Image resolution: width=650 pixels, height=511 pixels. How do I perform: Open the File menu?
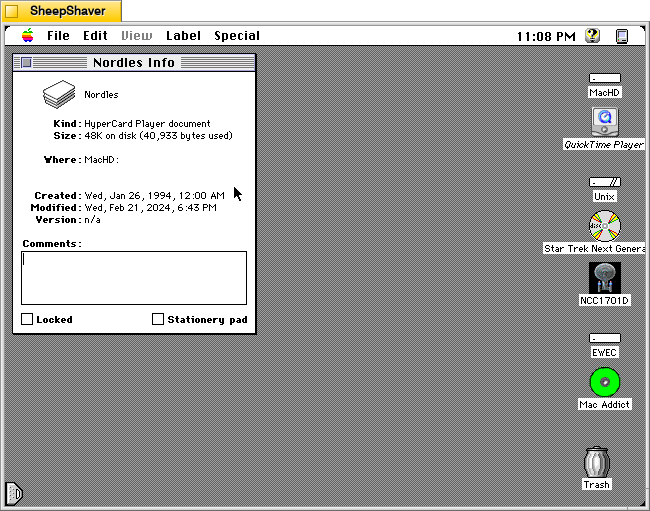tap(58, 36)
